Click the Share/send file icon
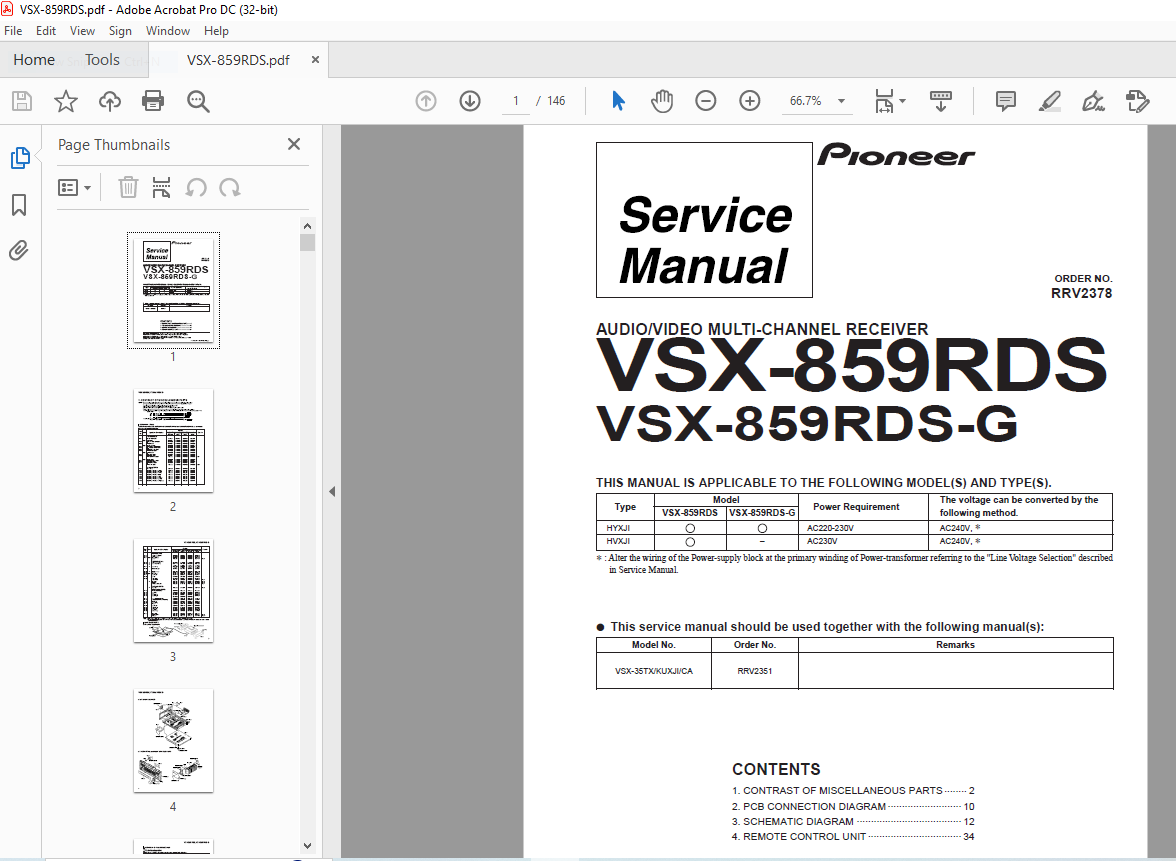The image size is (1176, 861). 1138,100
